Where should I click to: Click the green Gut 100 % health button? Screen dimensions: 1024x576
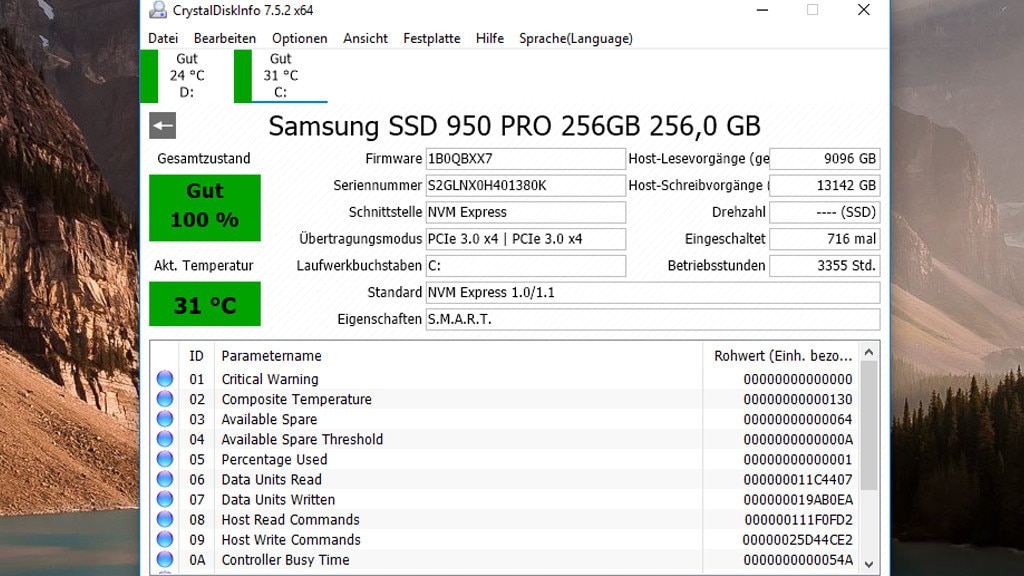pos(205,208)
